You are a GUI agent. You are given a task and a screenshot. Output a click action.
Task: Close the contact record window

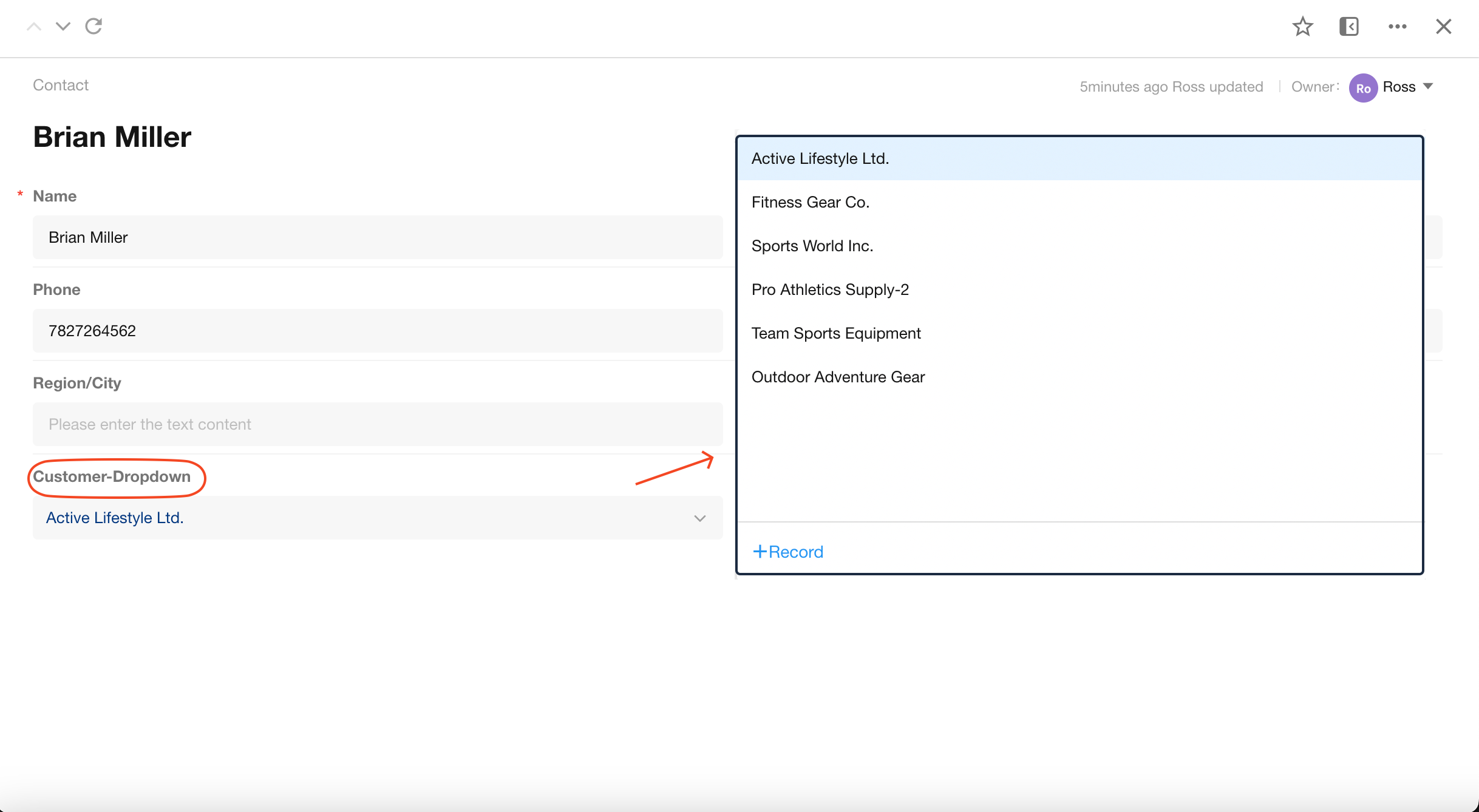pyautogui.click(x=1443, y=26)
